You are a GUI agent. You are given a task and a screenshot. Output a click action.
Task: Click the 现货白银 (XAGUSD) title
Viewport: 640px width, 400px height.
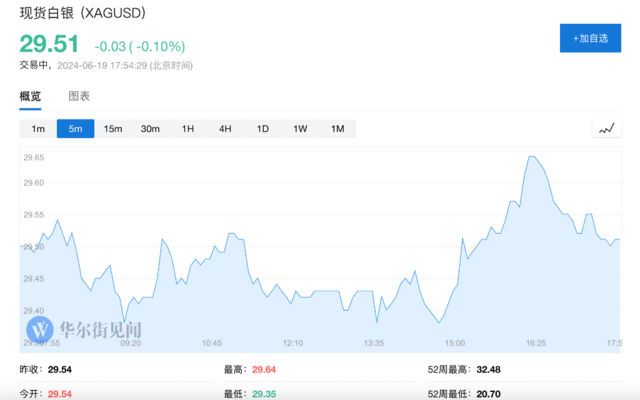pos(82,14)
